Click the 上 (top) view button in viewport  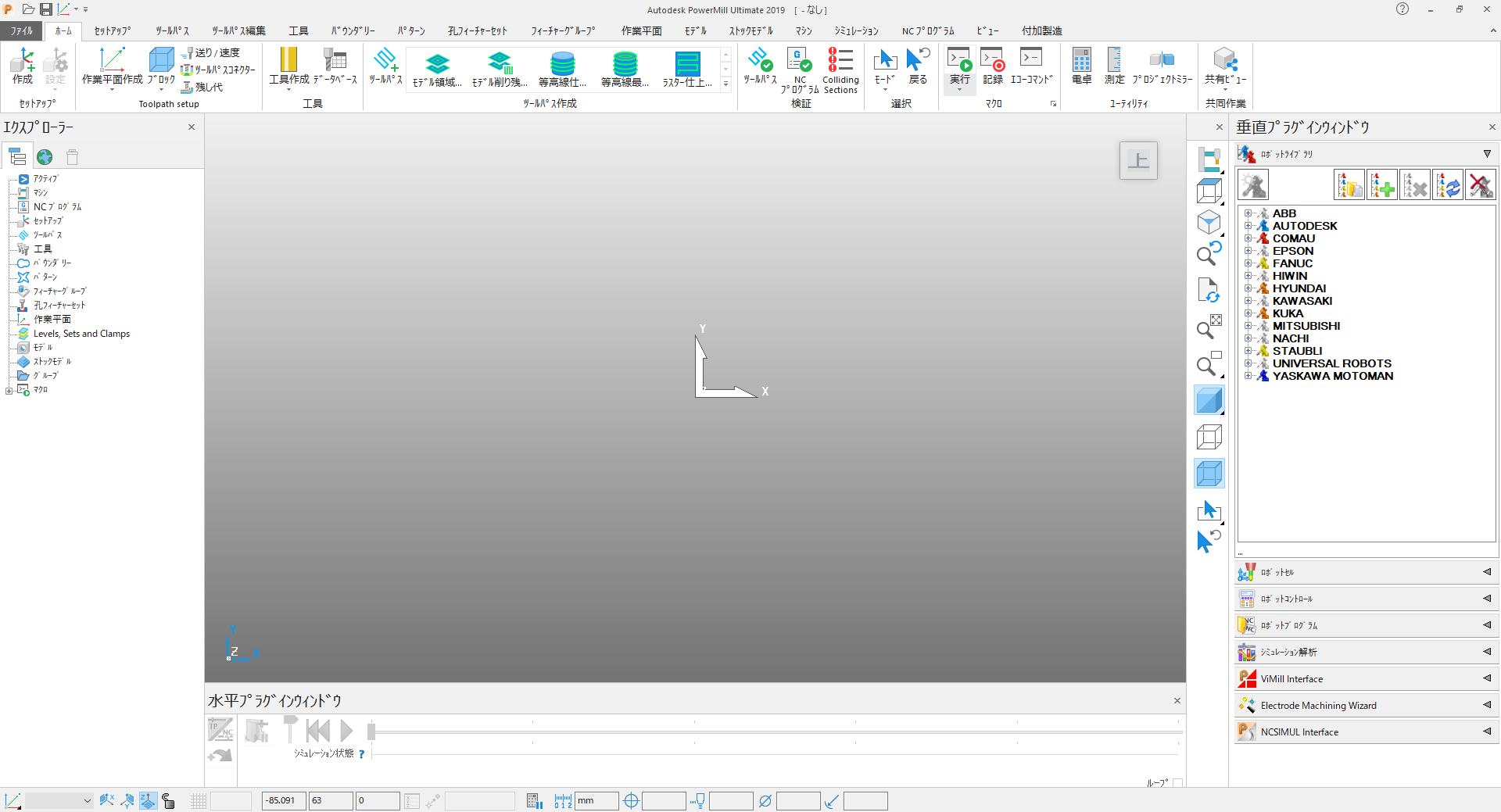tap(1138, 161)
